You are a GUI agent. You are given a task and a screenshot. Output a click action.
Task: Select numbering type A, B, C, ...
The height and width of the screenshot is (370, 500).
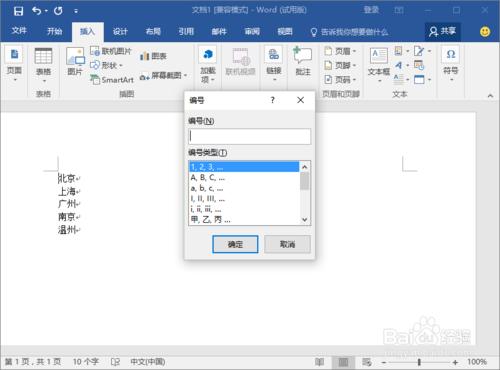pos(244,177)
